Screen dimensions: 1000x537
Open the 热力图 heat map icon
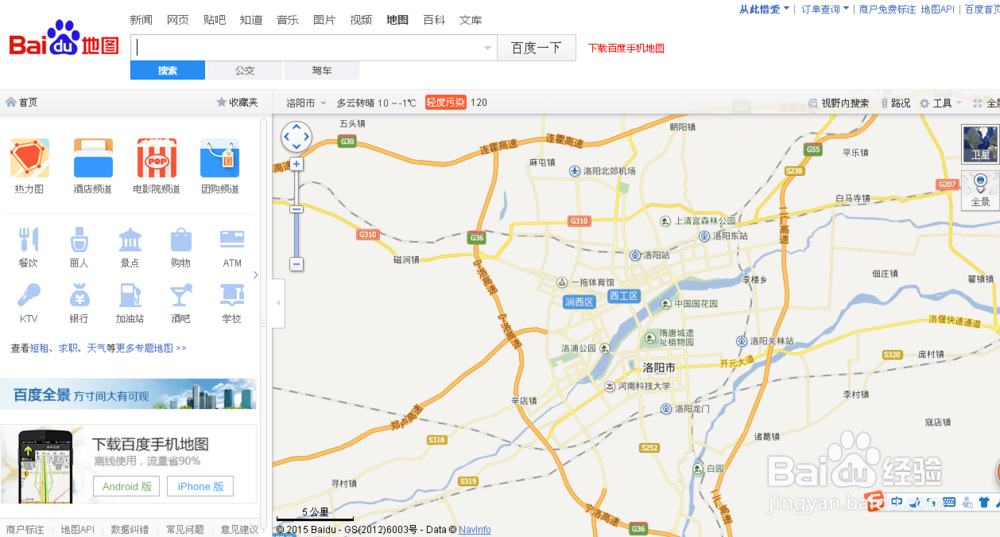(x=29, y=158)
